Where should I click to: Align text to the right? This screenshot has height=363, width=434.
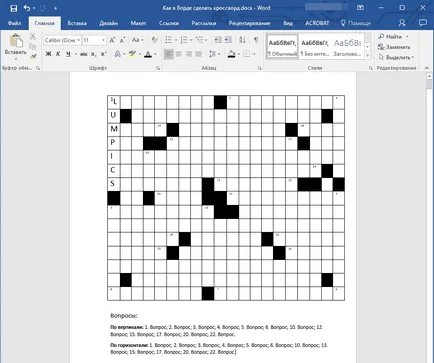click(189, 54)
